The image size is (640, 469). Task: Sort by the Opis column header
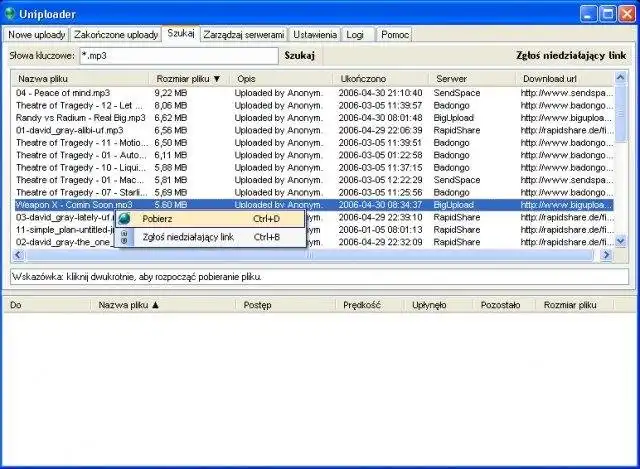pos(282,79)
